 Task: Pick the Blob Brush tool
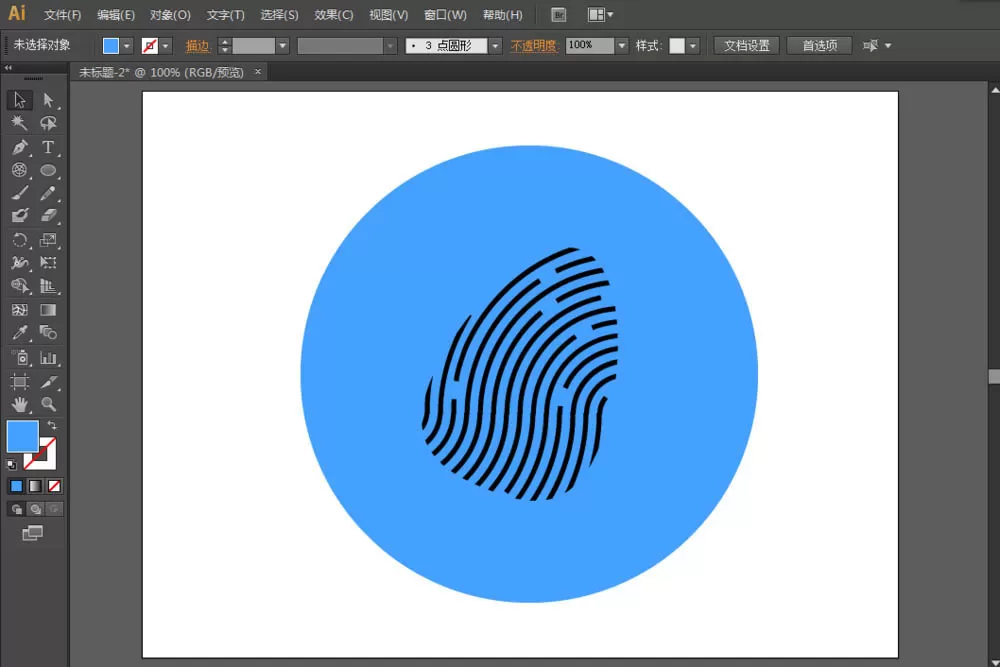click(x=19, y=216)
